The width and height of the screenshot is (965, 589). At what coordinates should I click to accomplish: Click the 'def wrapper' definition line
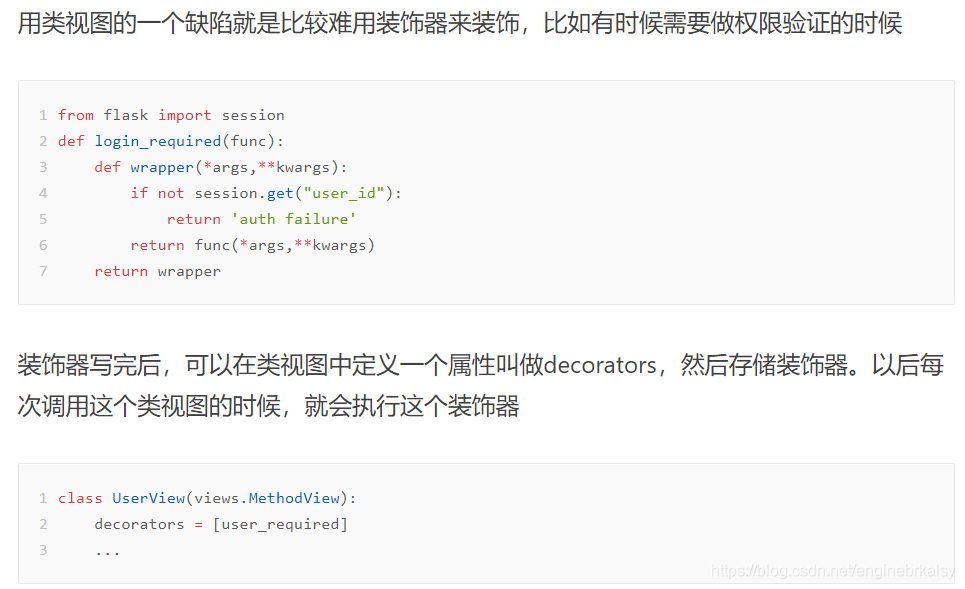(x=221, y=167)
